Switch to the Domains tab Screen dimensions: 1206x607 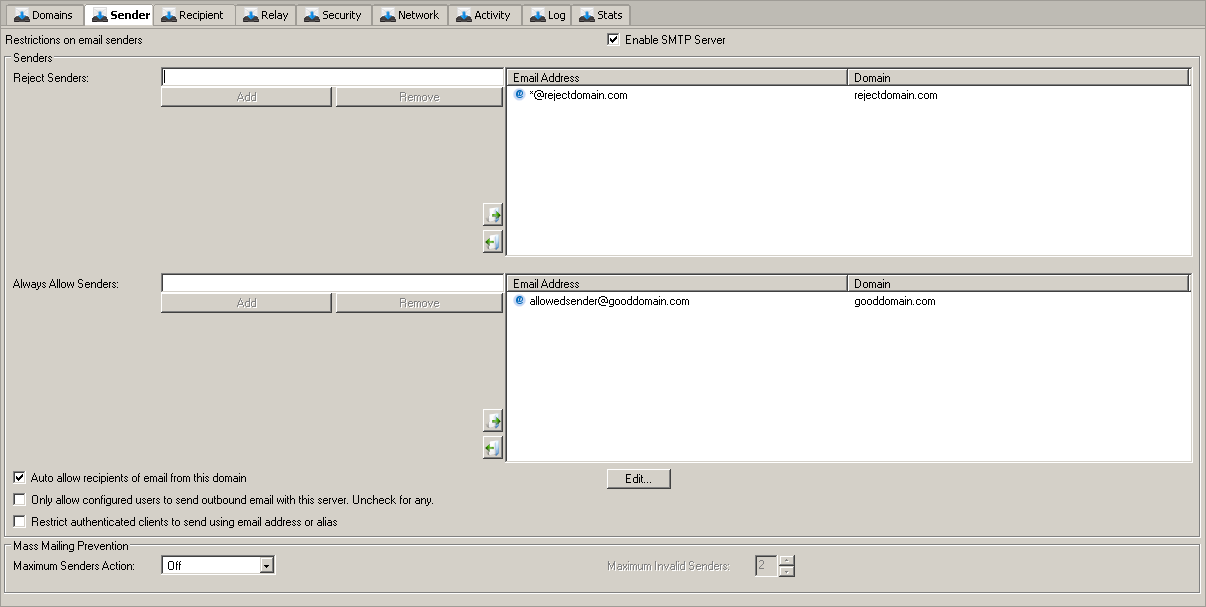tap(44, 15)
